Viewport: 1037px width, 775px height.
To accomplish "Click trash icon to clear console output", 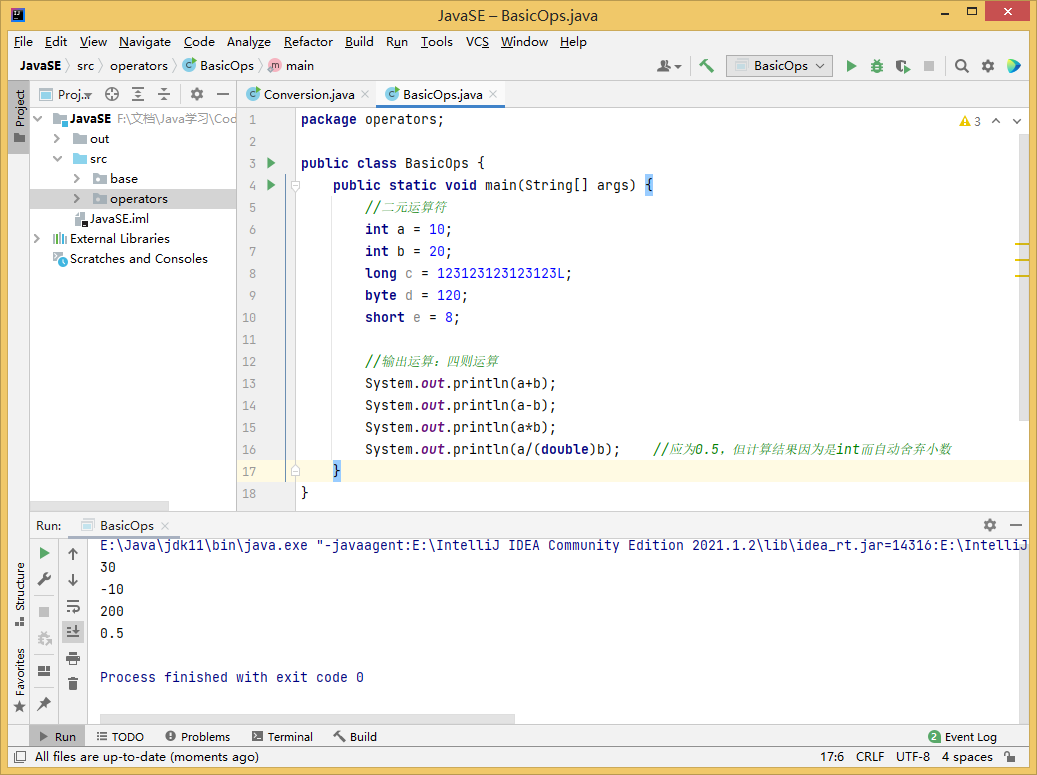I will coord(73,684).
